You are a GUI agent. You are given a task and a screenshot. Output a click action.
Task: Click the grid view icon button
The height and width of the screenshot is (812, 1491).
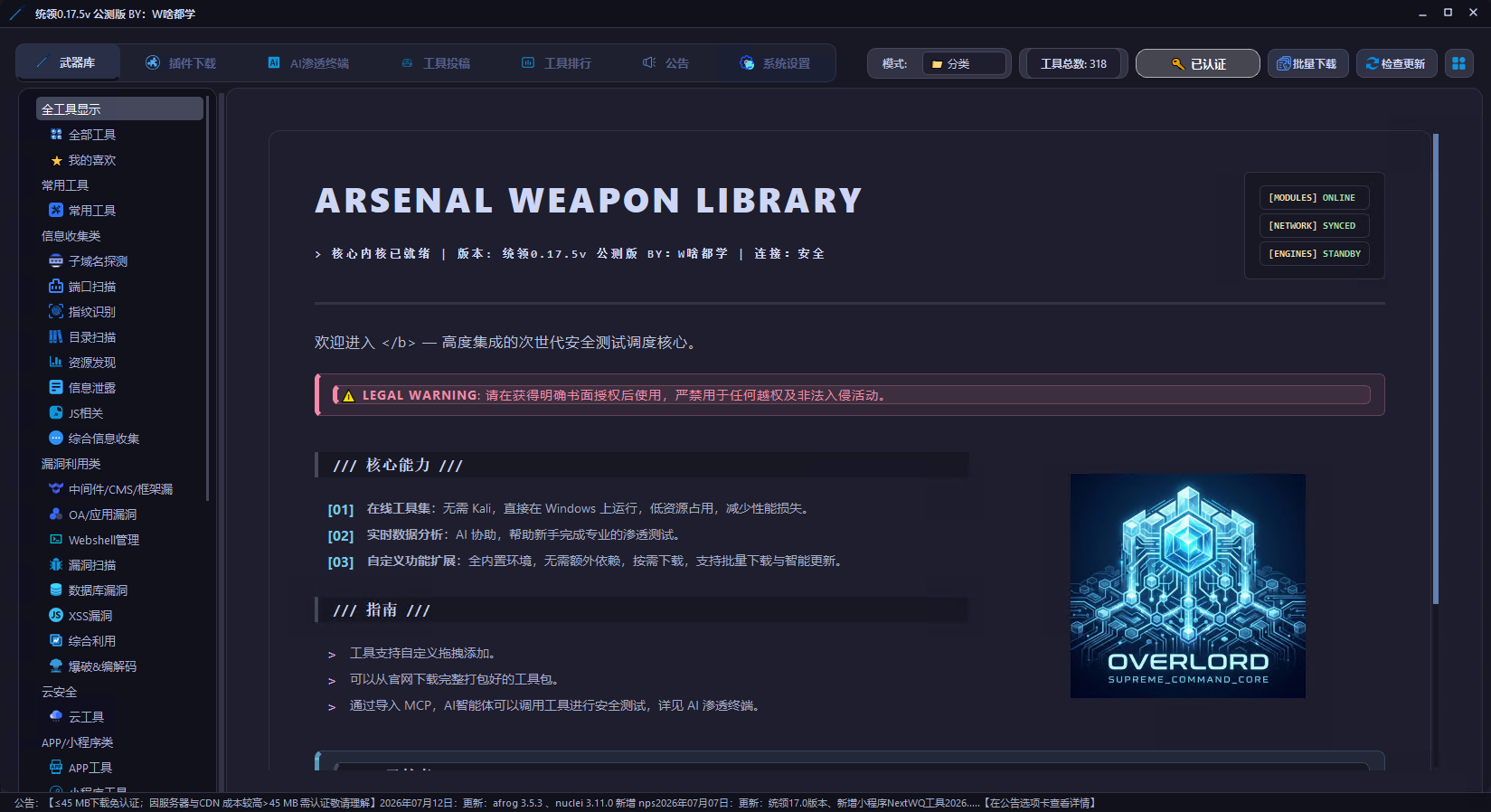[x=1458, y=63]
